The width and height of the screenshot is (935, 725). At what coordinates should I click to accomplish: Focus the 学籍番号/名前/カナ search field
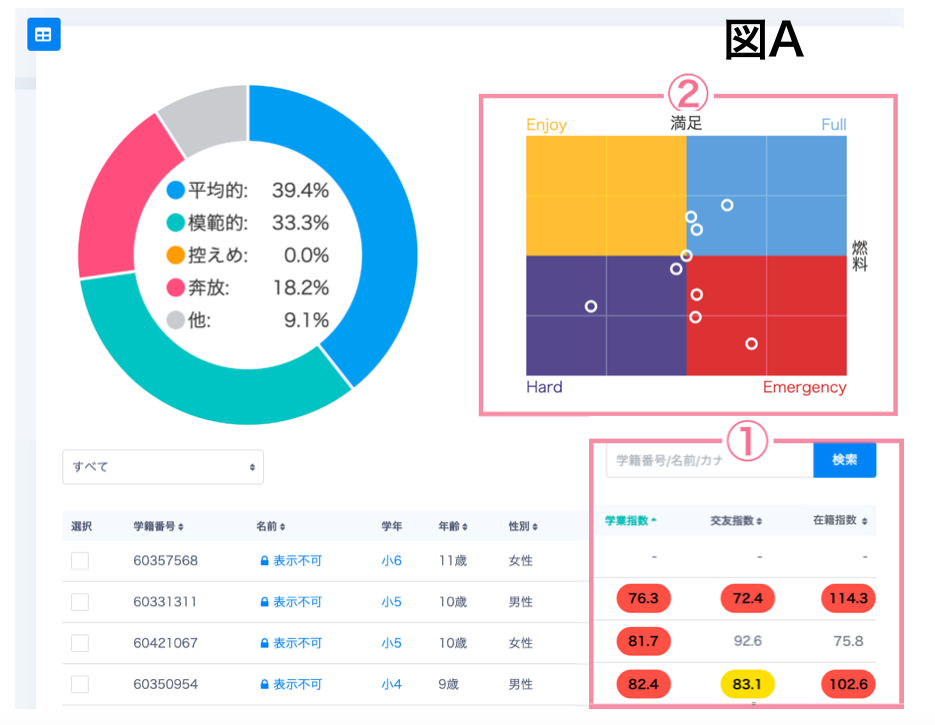[710, 460]
